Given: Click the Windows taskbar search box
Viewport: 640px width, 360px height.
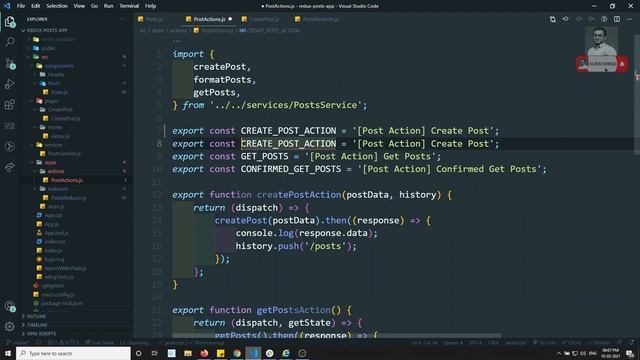Looking at the screenshot, I should pos(73,353).
